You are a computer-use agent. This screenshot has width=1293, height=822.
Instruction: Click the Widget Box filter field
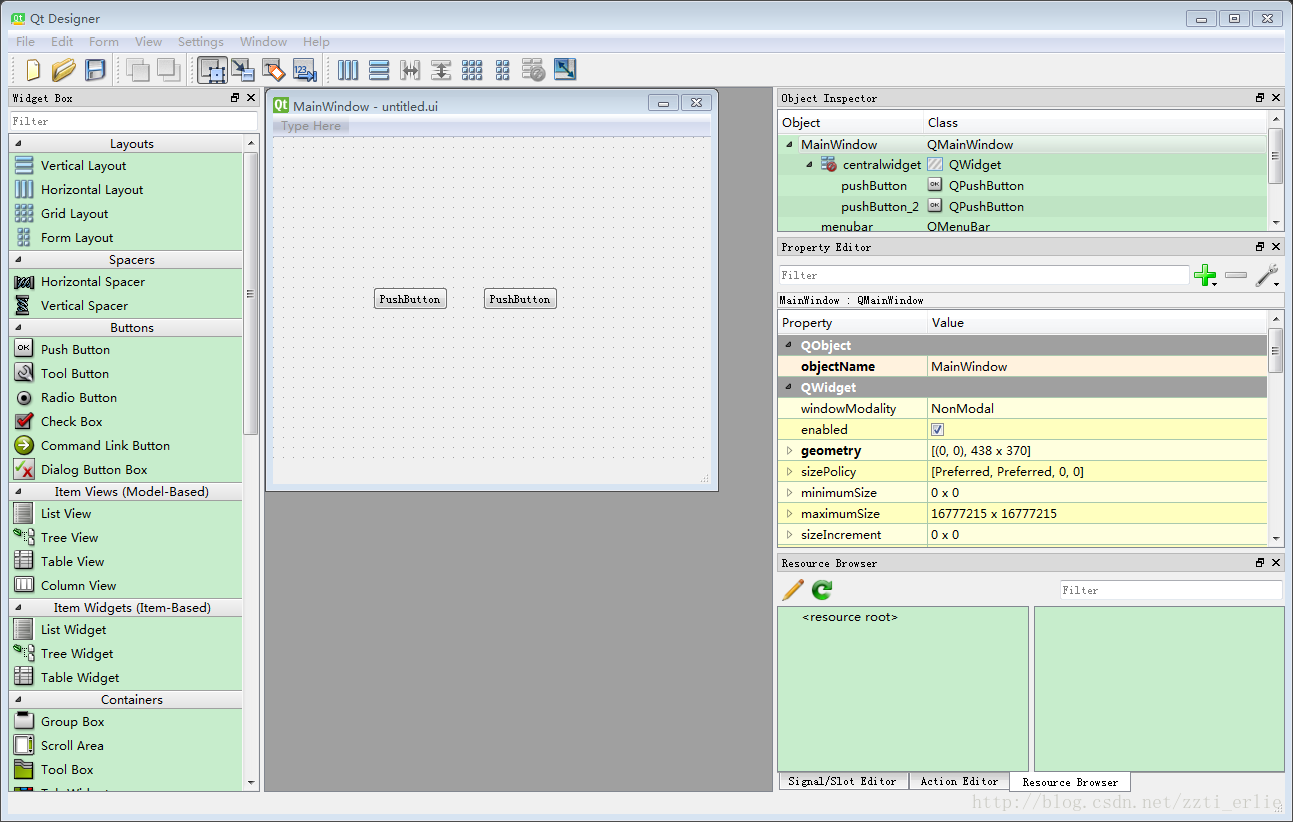coord(133,121)
